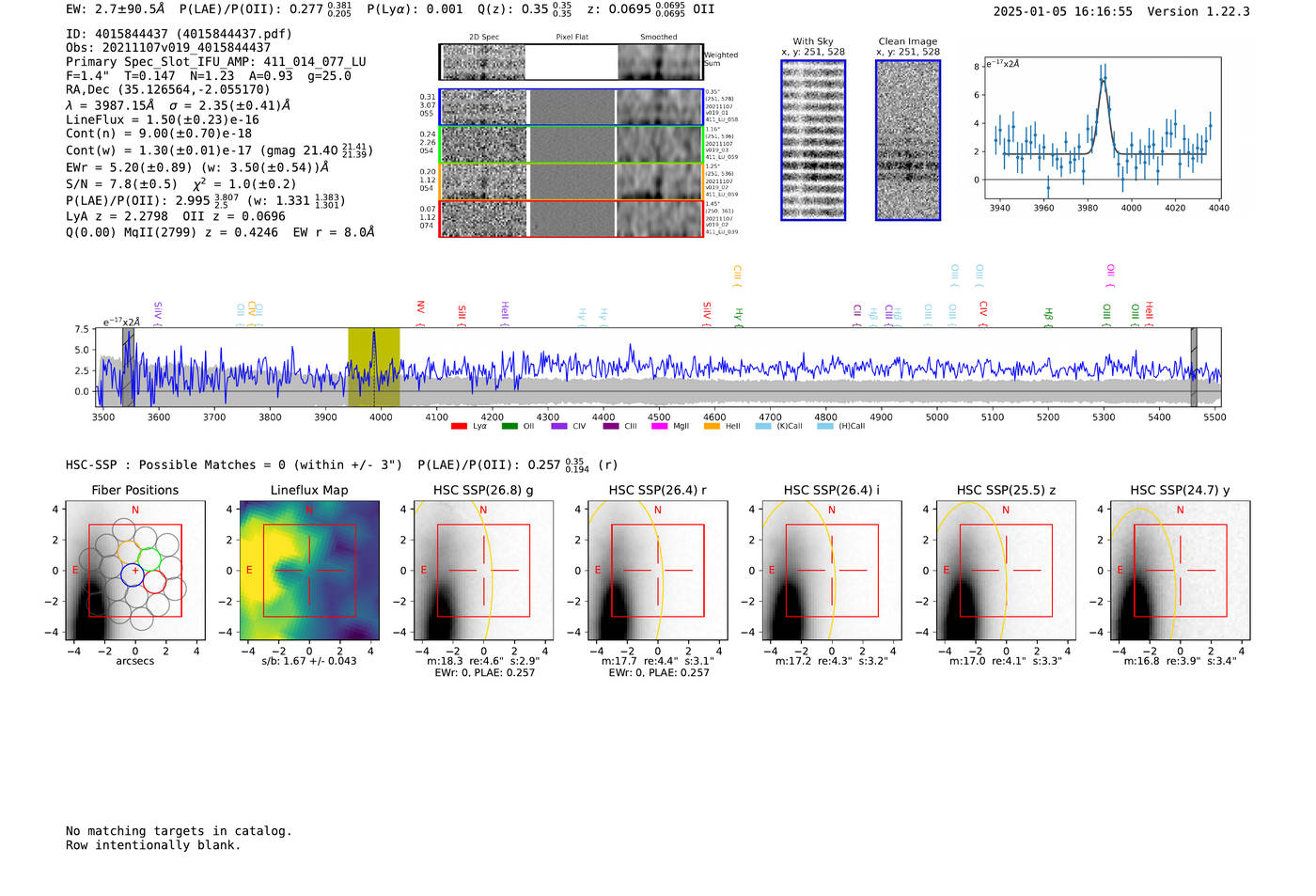Click the green Hβ line marker
This screenshot has width=1316, height=896.
pos(1048,317)
